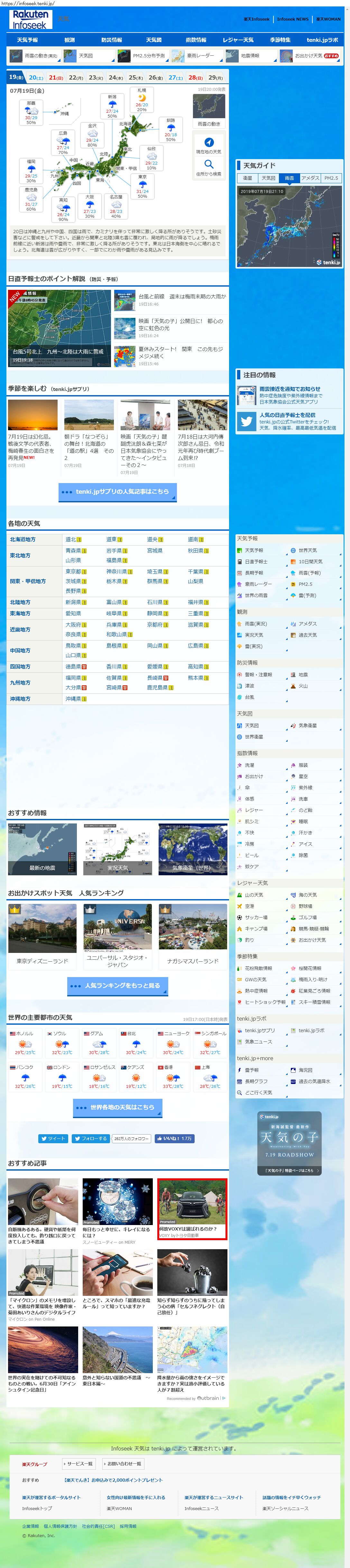Image resolution: width=350 pixels, height=1568 pixels.
Task: Click the Rakuten Infoseek logo
Action: click(30, 19)
